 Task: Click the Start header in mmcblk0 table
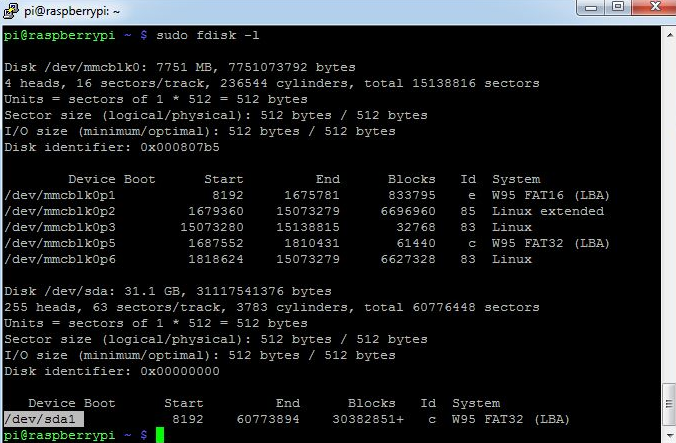coord(224,179)
